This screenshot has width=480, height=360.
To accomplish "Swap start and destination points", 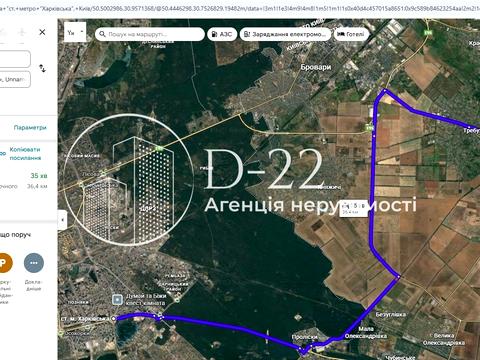I will 42,68.
